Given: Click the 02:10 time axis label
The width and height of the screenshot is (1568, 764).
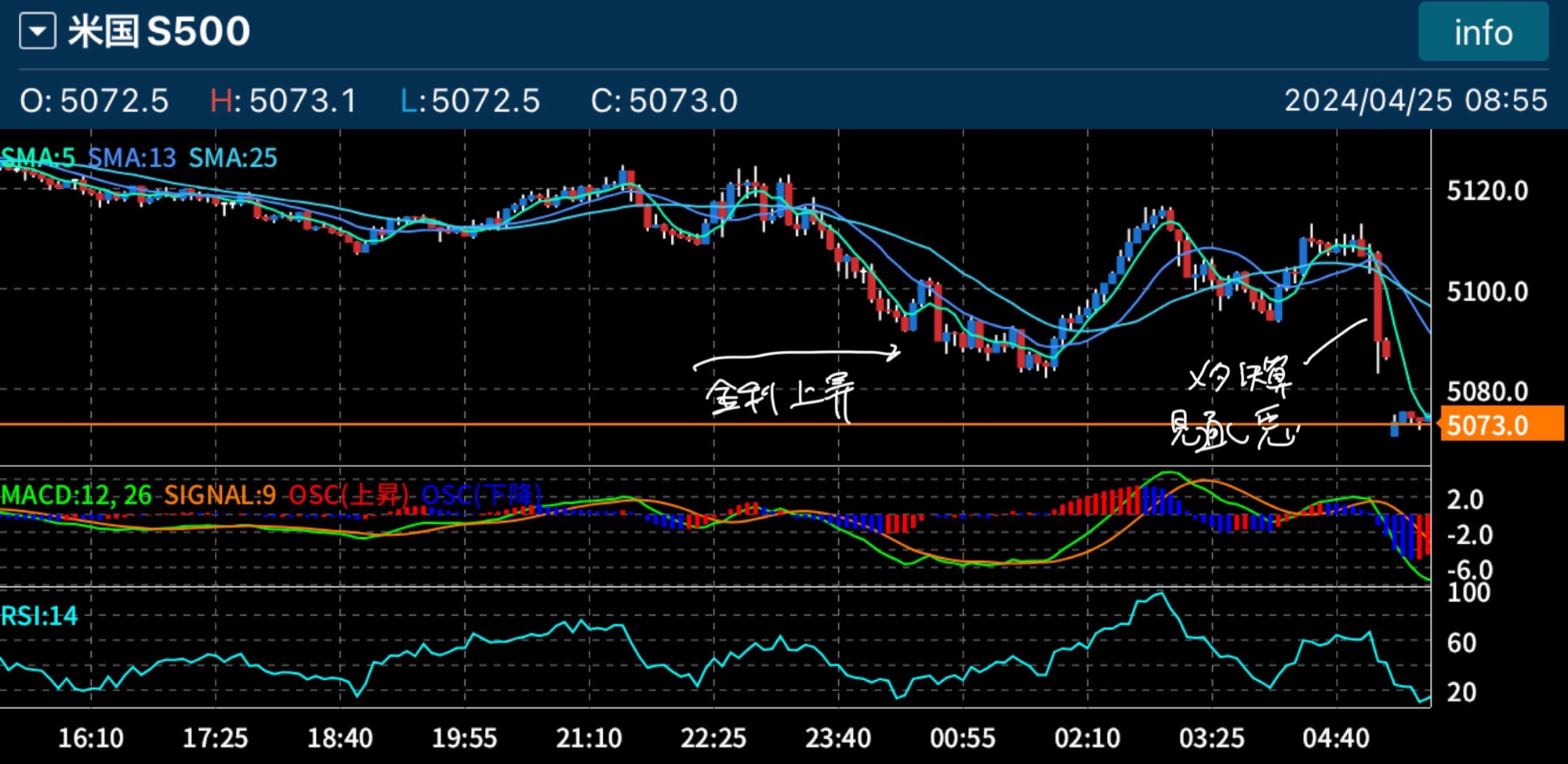Looking at the screenshot, I should 1087,737.
